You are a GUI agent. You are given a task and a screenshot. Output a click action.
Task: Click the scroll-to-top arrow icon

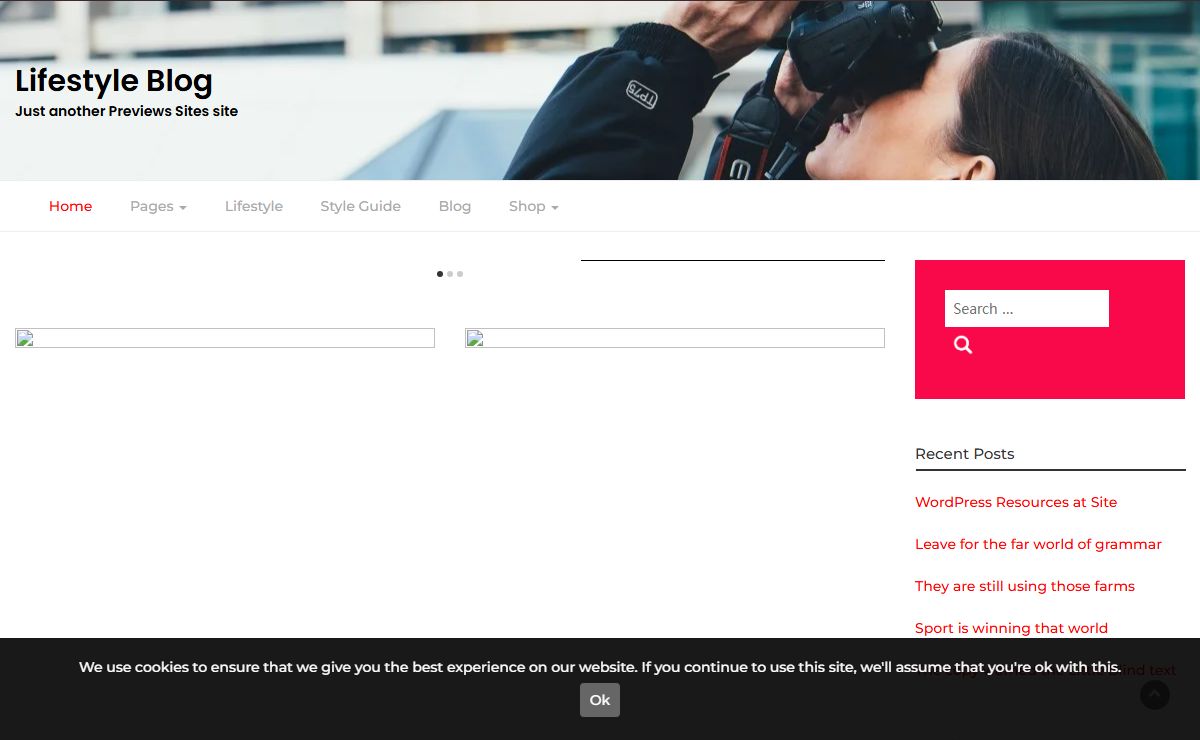tap(1155, 695)
